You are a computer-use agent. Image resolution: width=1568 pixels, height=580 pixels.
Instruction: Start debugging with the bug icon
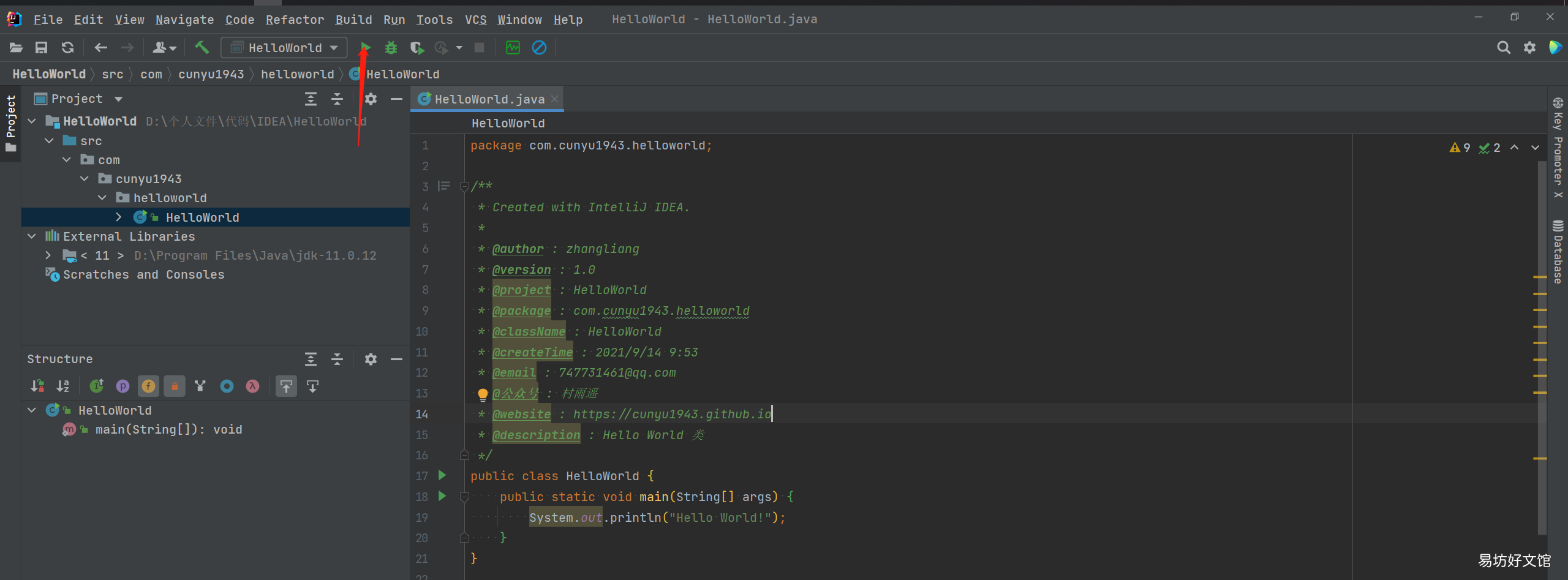(x=391, y=48)
